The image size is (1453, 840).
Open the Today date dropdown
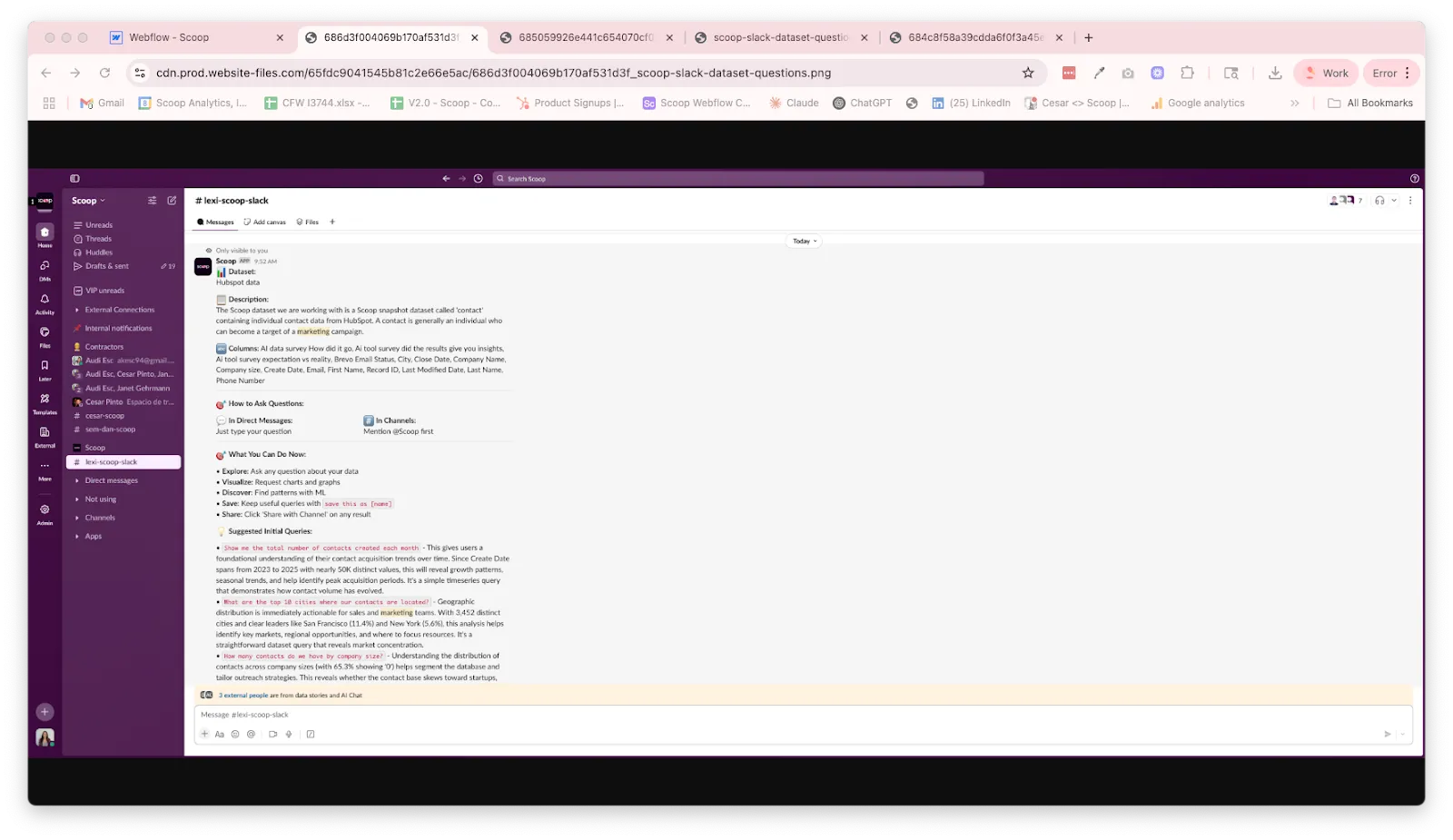(x=803, y=241)
